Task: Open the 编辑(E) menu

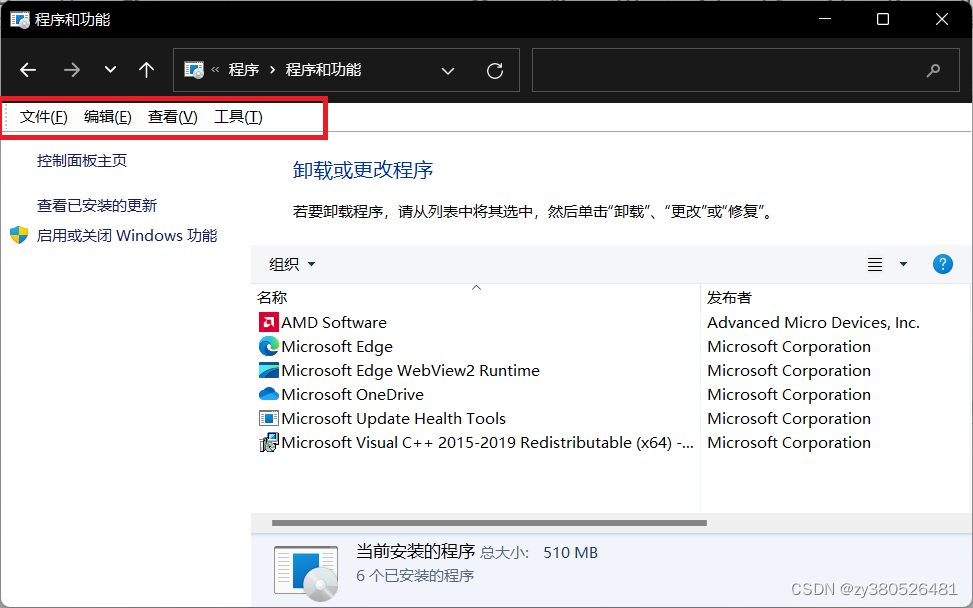Action: tap(108, 117)
